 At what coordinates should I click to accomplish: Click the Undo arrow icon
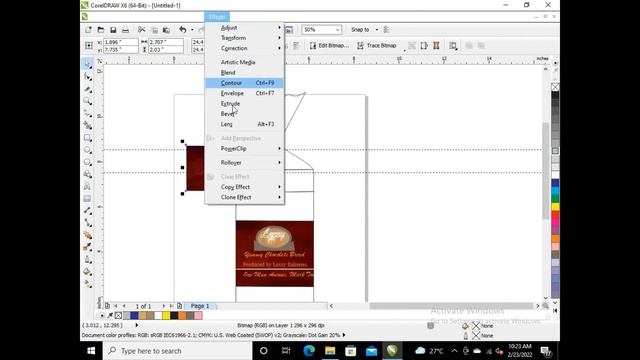[x=182, y=30]
